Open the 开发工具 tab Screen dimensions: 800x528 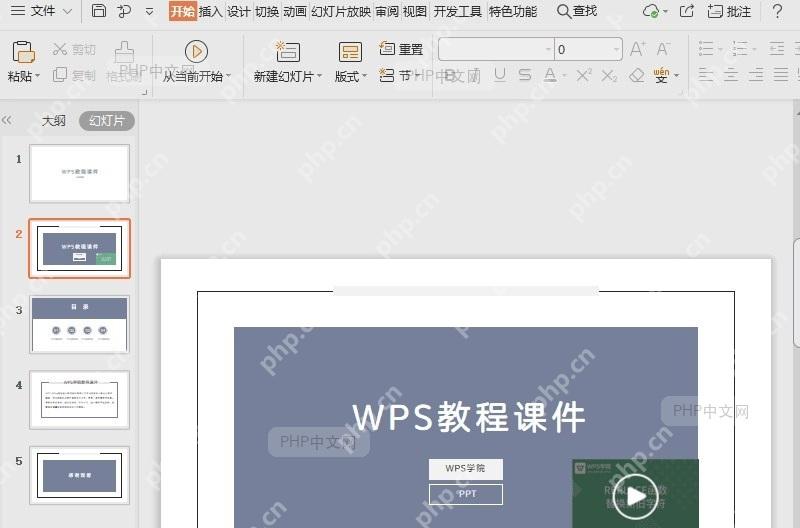(x=458, y=11)
